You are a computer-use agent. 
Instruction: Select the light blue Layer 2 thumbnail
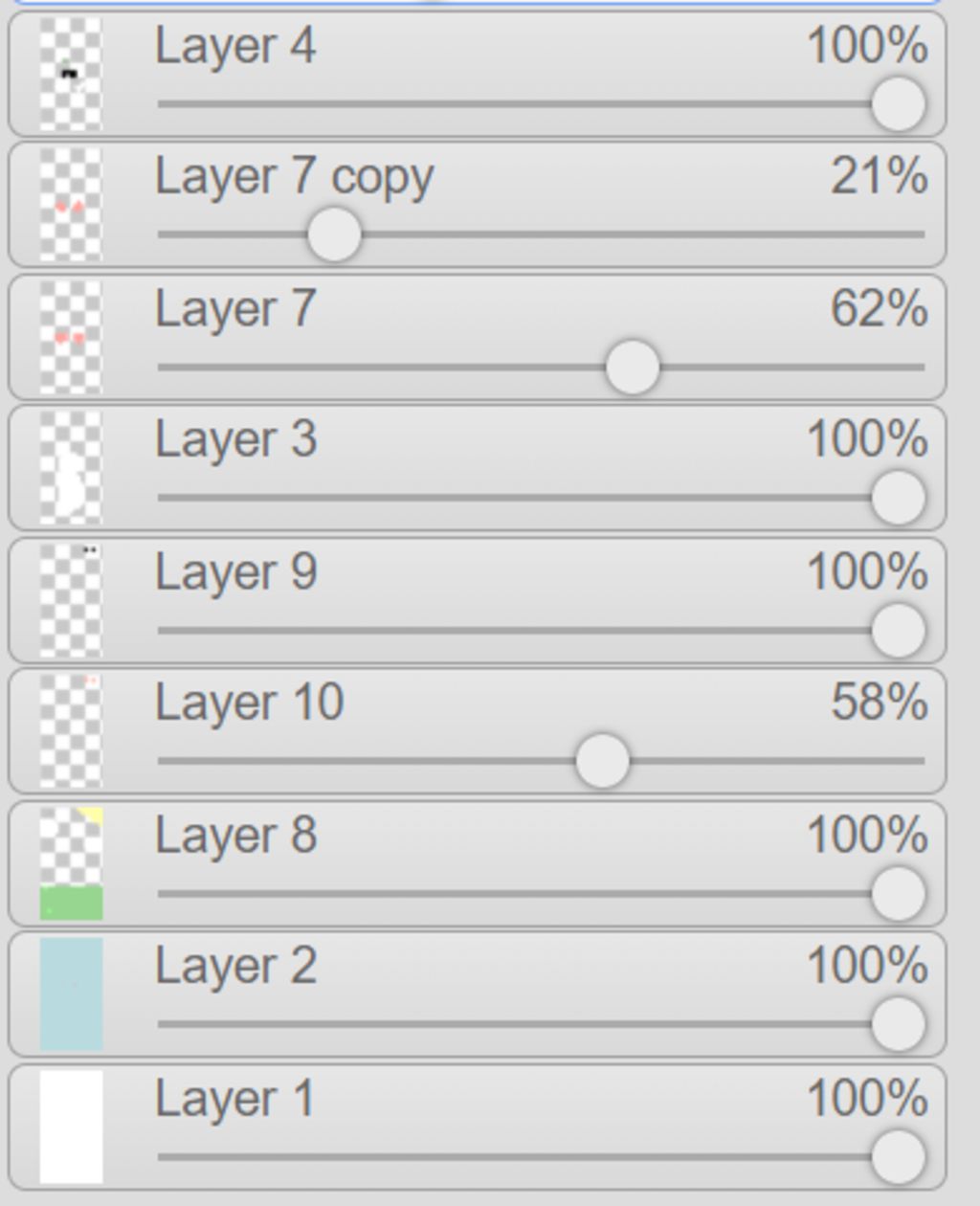click(x=71, y=994)
